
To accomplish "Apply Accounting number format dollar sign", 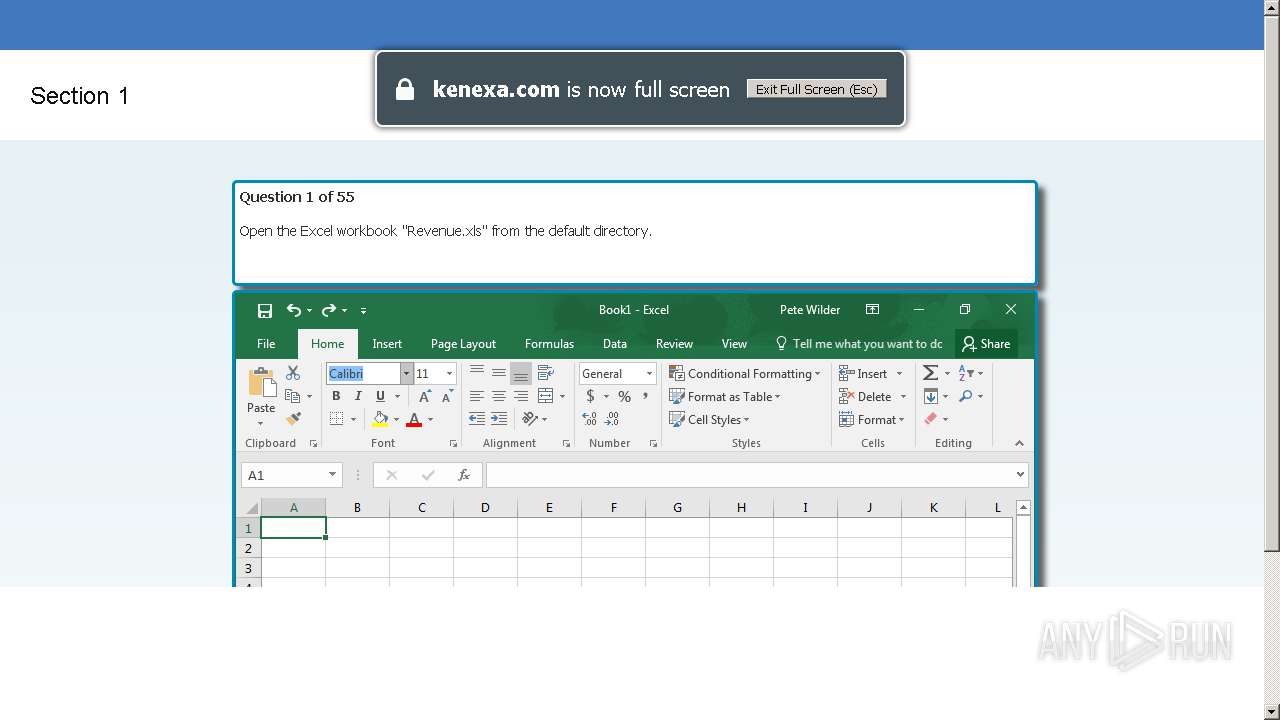I will [590, 396].
